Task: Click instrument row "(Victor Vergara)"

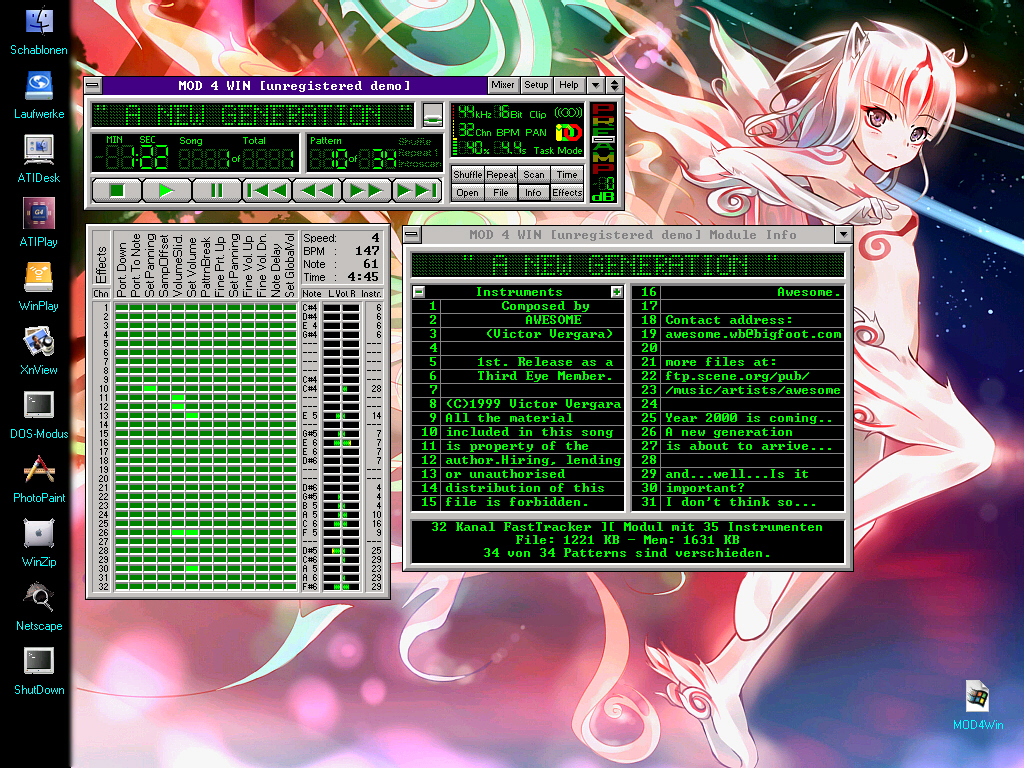Action: point(518,334)
